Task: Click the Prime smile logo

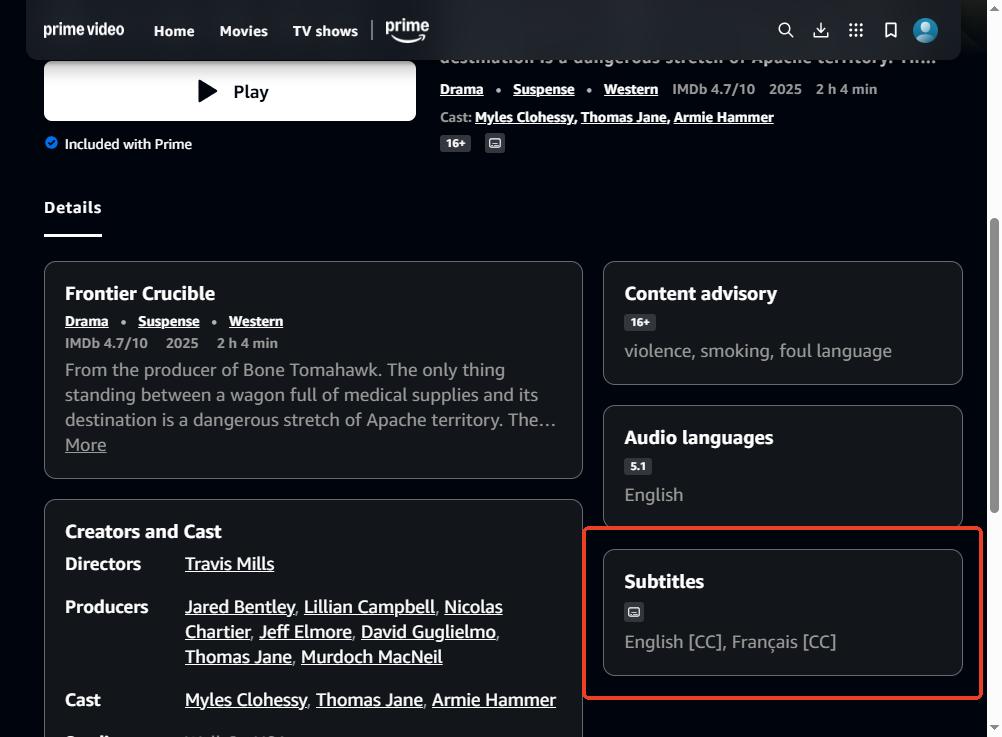Action: (406, 30)
